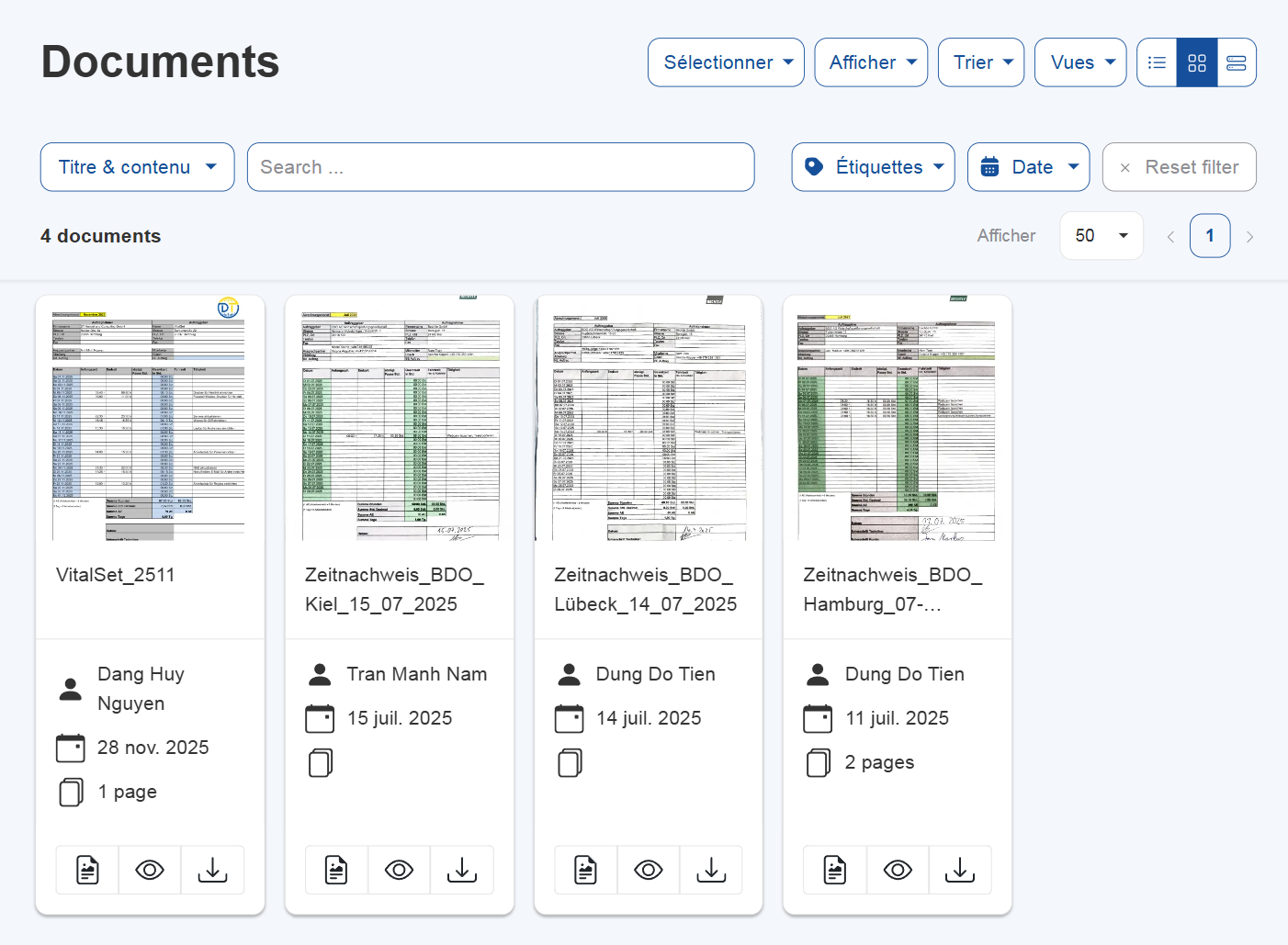Screen dimensions: 1288x945
Task: Switch to list view layout
Action: coord(1157,62)
